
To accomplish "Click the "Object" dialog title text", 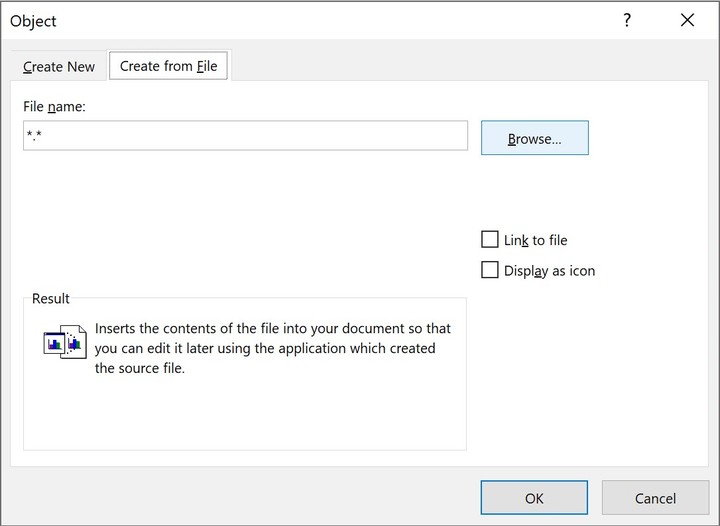I will pyautogui.click(x=33, y=21).
